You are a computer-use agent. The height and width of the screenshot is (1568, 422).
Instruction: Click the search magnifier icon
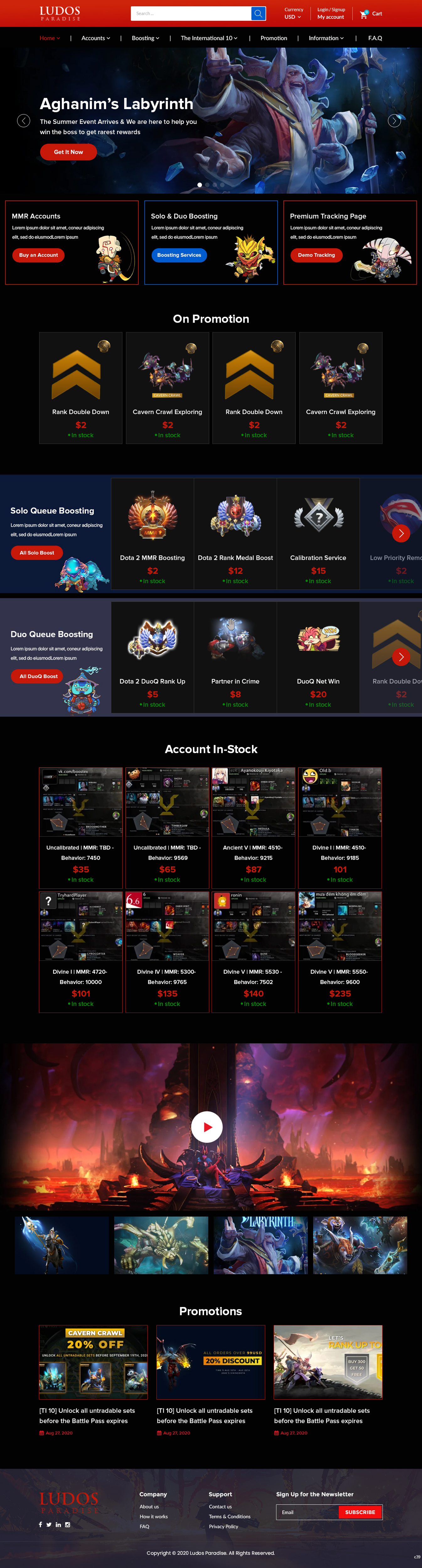click(258, 13)
